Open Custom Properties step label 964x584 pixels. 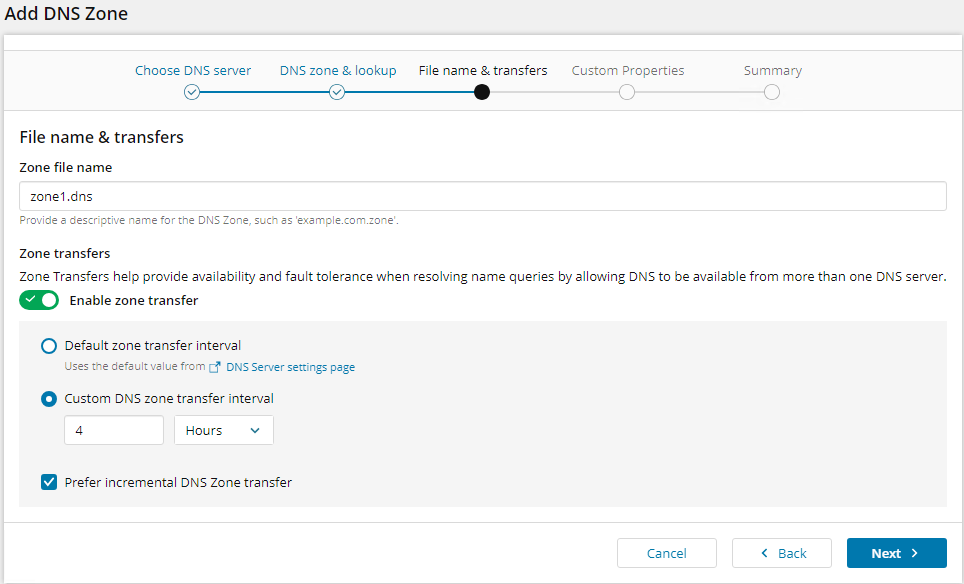pos(628,71)
